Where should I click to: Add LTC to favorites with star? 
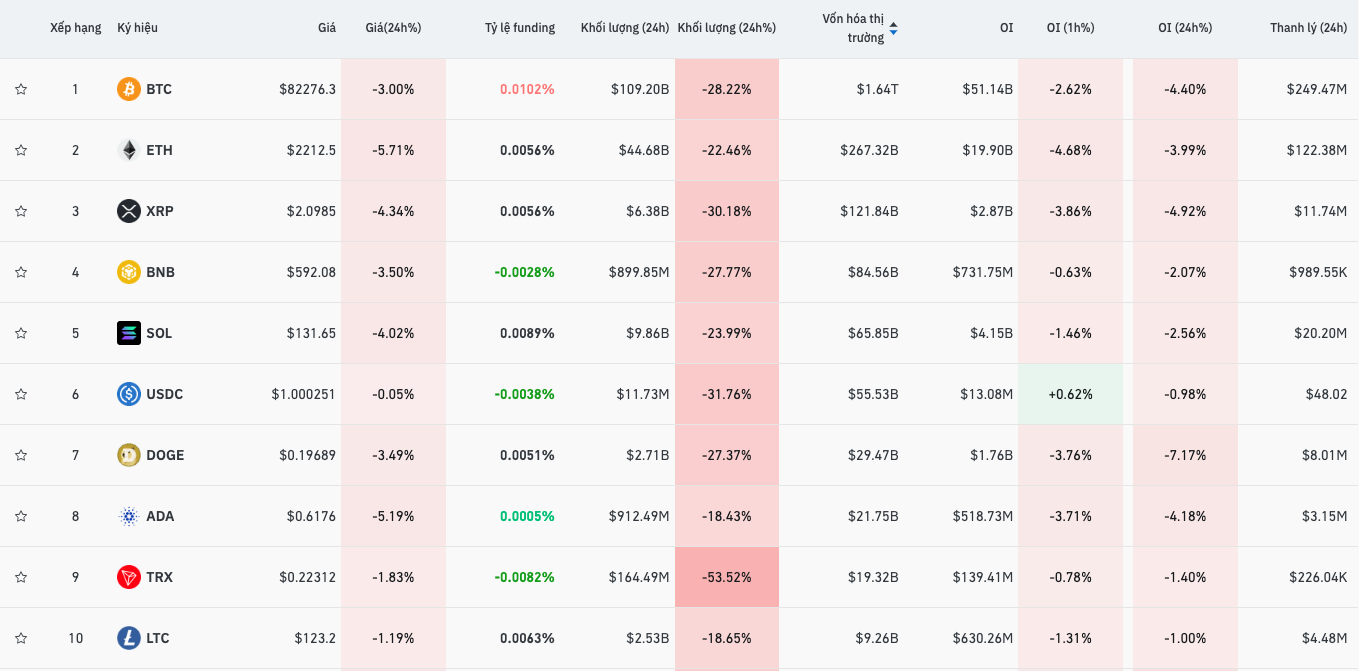click(x=21, y=638)
